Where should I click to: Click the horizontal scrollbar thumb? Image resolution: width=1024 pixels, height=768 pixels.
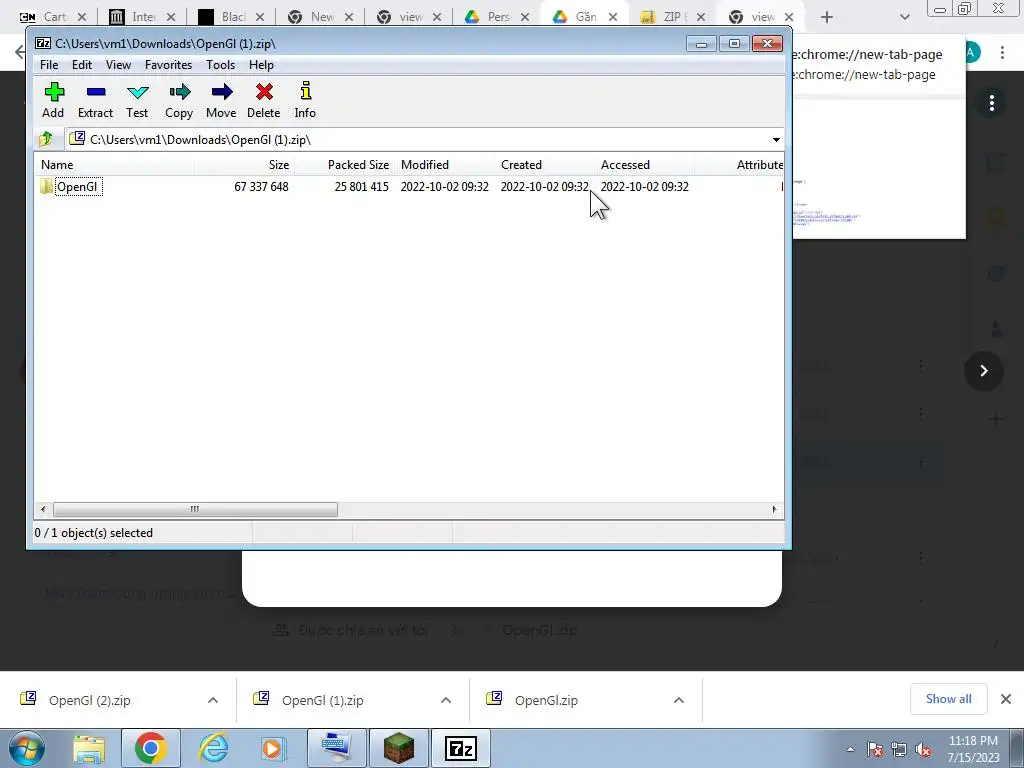[195, 509]
